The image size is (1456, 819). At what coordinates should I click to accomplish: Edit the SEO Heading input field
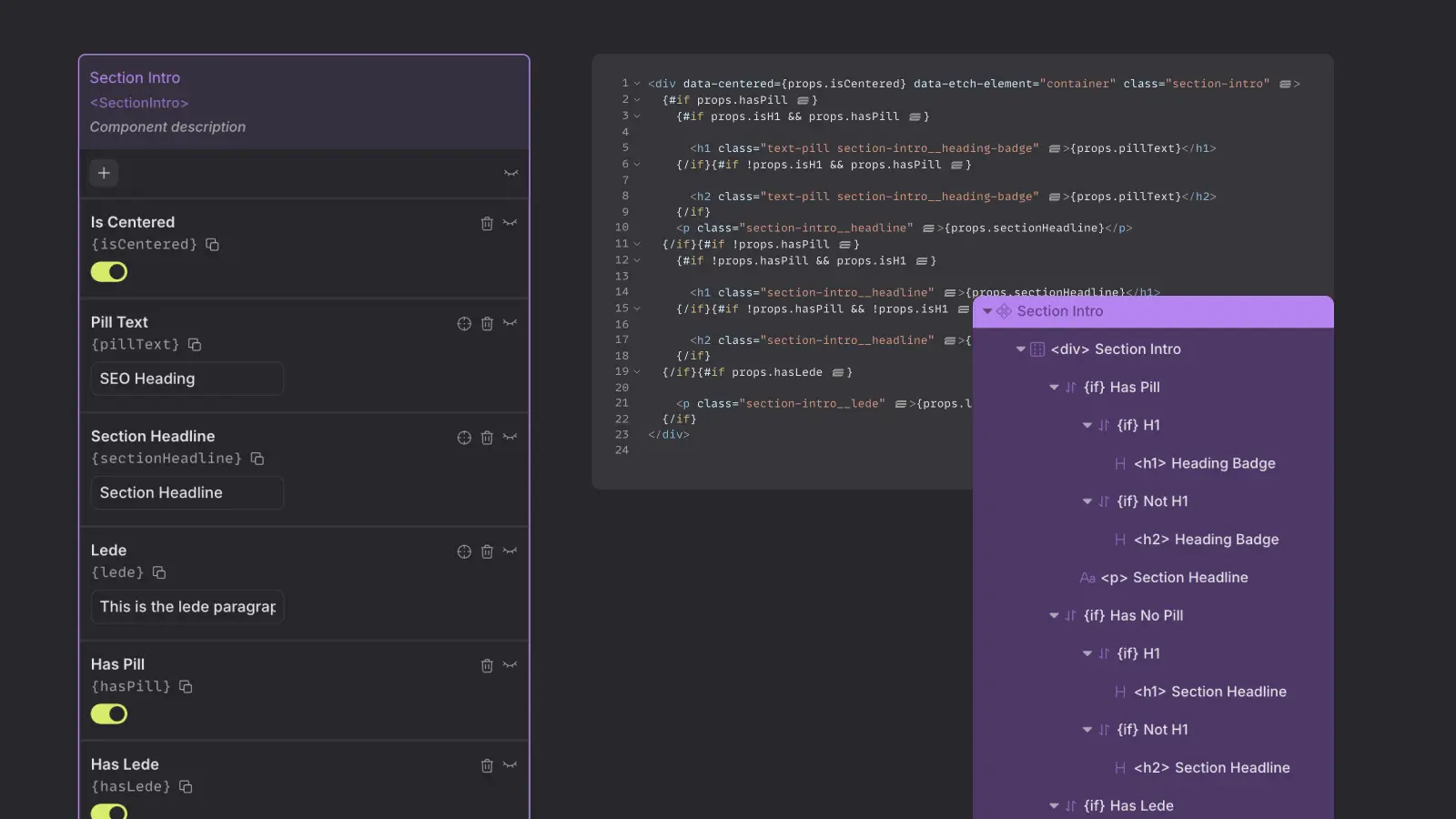click(187, 379)
